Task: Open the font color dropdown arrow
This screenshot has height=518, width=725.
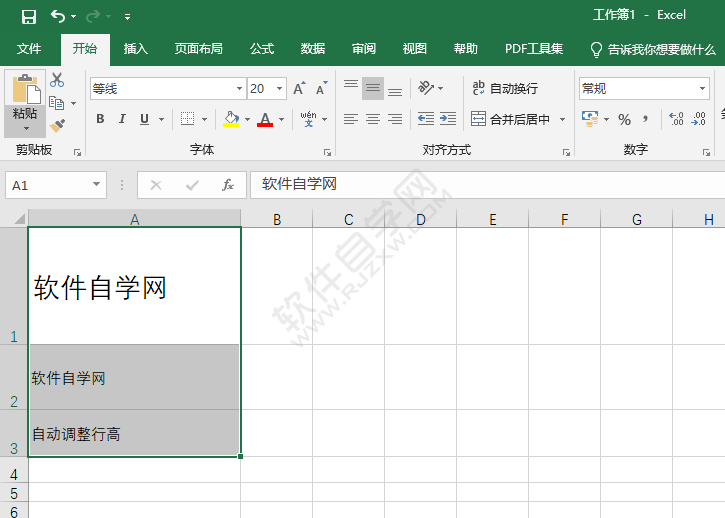Action: 282,119
